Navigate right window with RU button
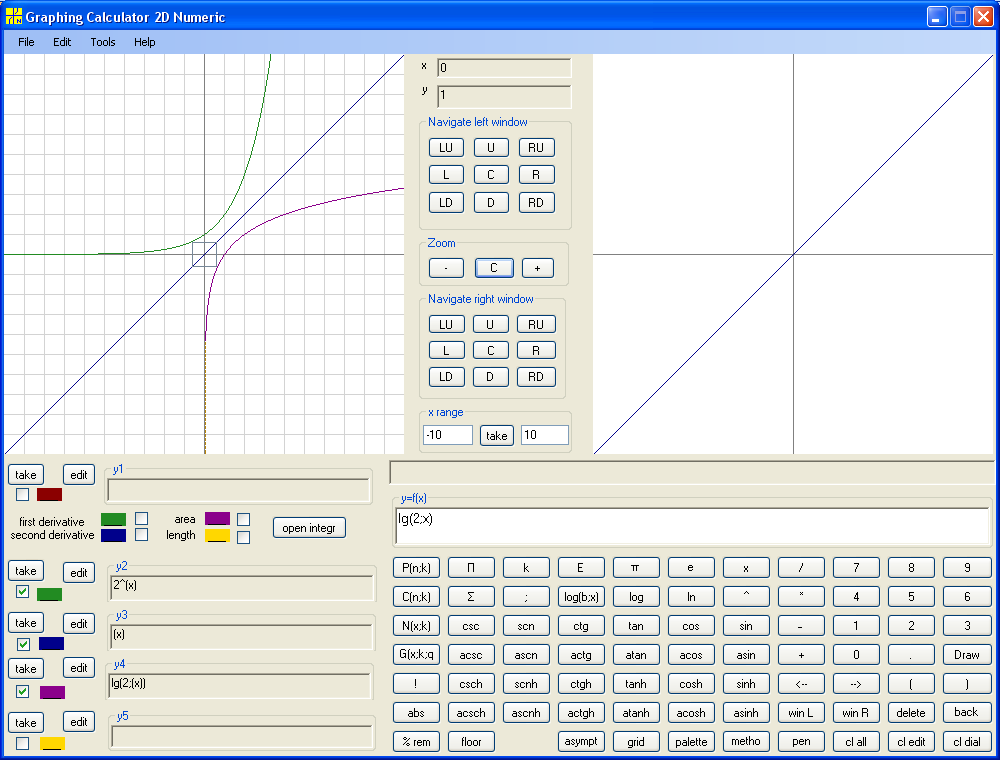This screenshot has height=760, width=1000. (x=536, y=325)
